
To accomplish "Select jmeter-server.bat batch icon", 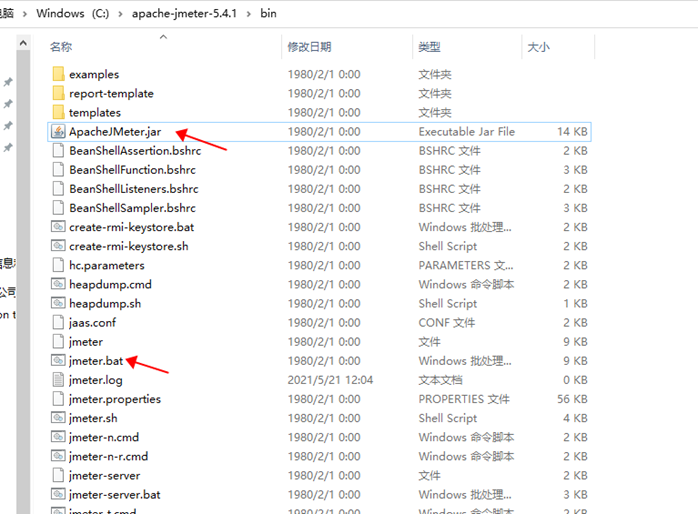I will point(58,494).
